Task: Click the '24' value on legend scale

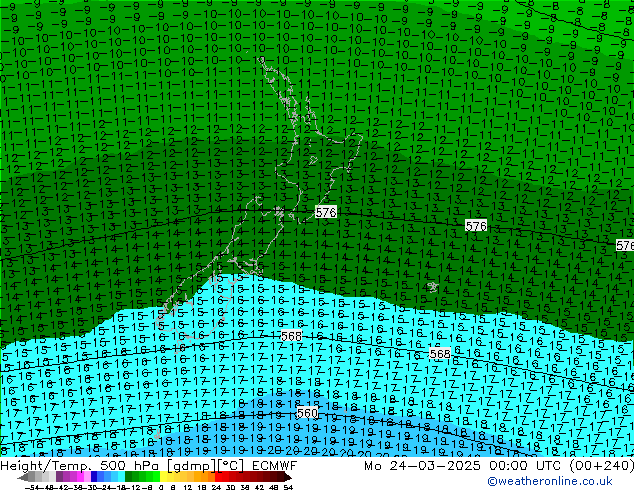Action: click(217, 488)
